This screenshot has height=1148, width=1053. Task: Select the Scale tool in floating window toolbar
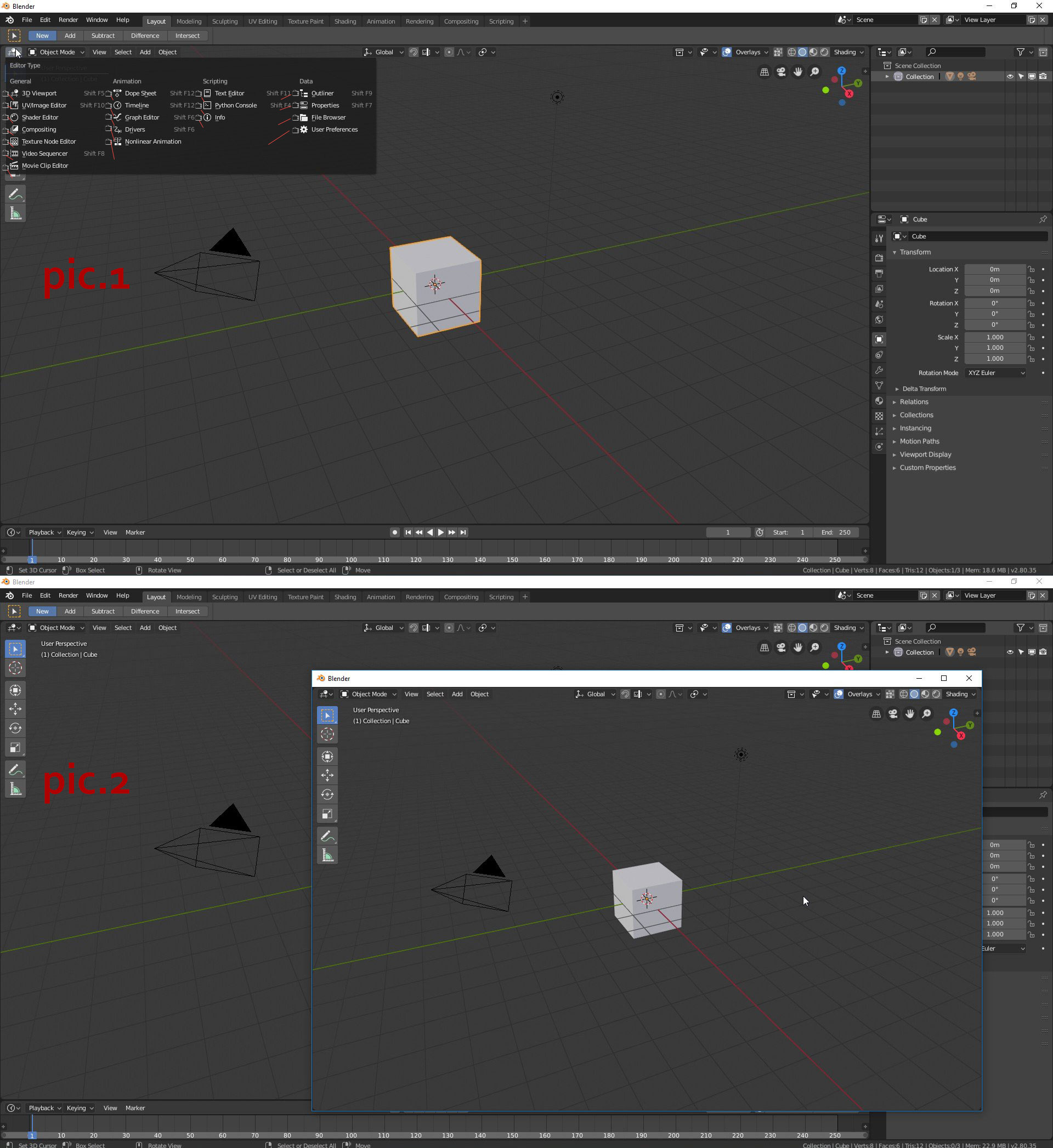[327, 814]
